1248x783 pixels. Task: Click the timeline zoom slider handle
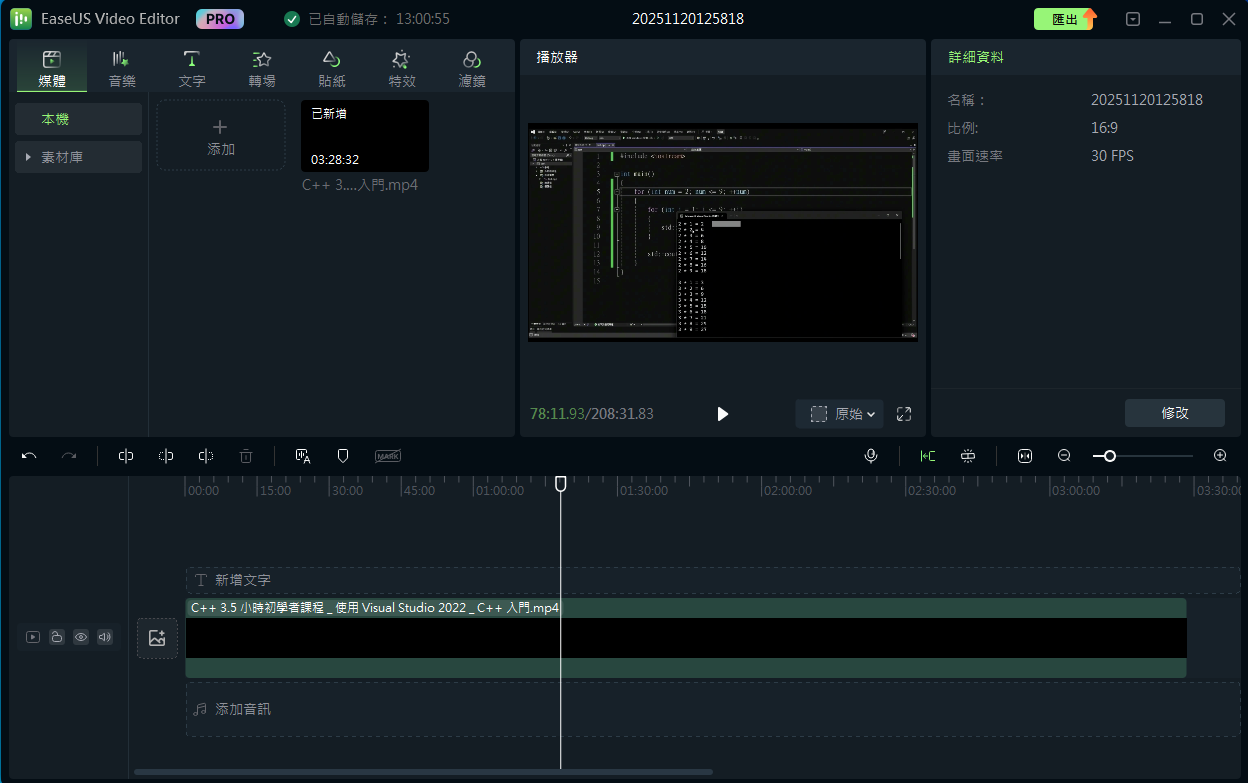(1109, 456)
